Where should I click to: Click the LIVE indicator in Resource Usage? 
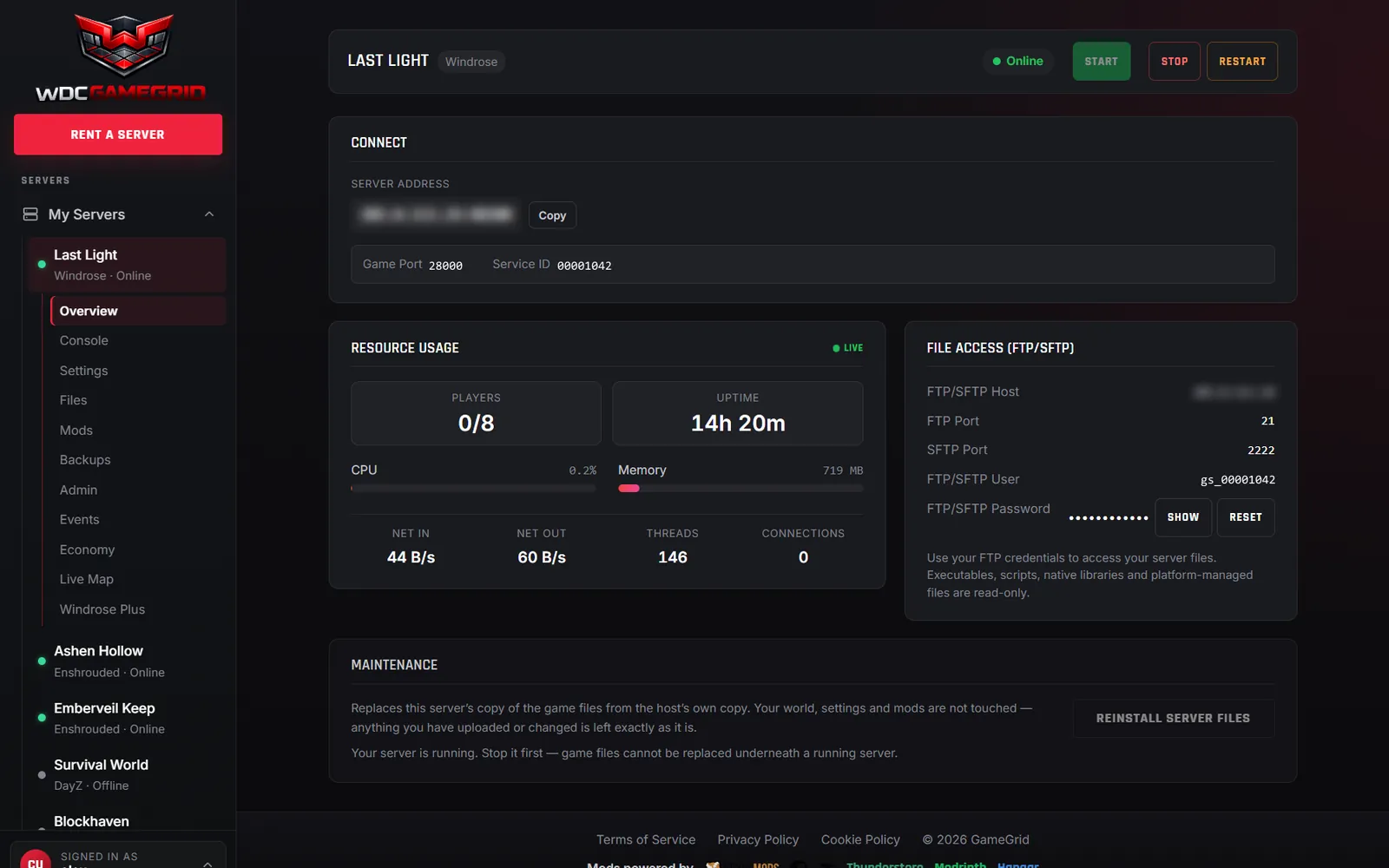pyautogui.click(x=848, y=348)
